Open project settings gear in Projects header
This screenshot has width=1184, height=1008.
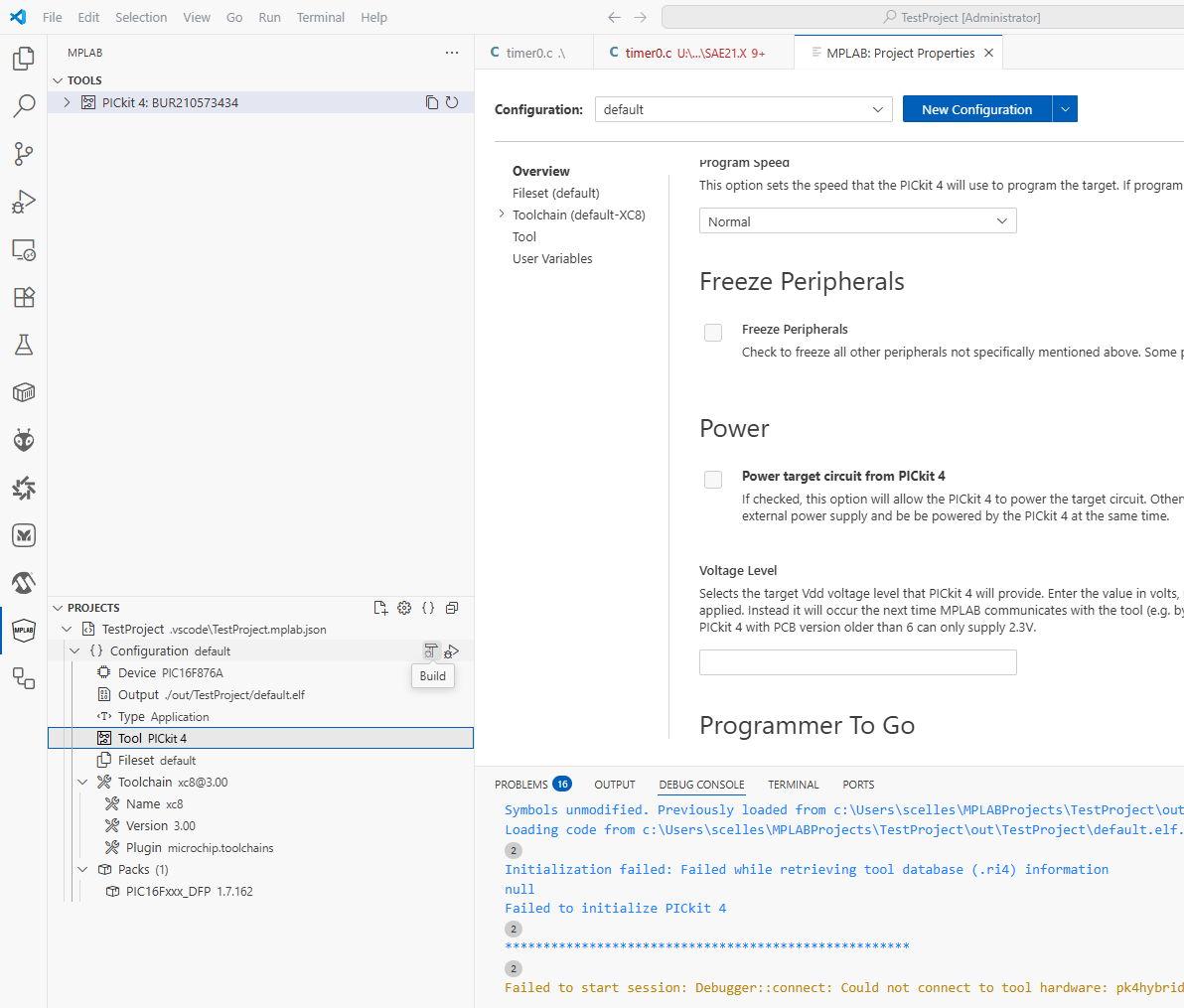(404, 608)
